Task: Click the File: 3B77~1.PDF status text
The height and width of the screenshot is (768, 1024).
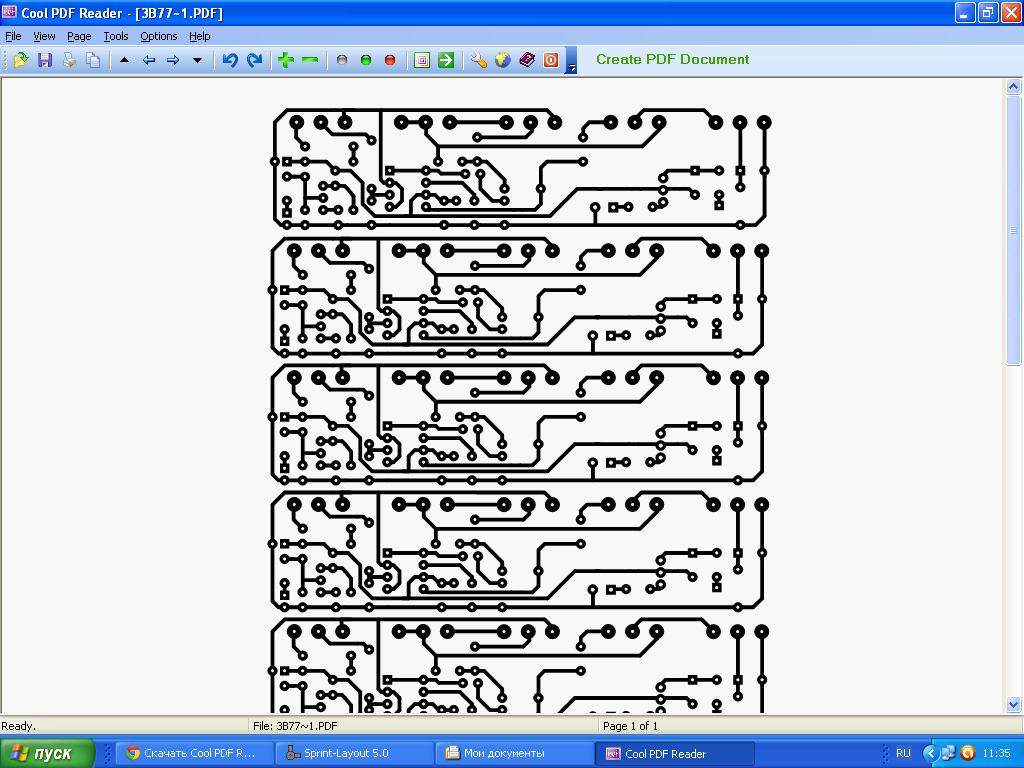Action: [x=295, y=726]
